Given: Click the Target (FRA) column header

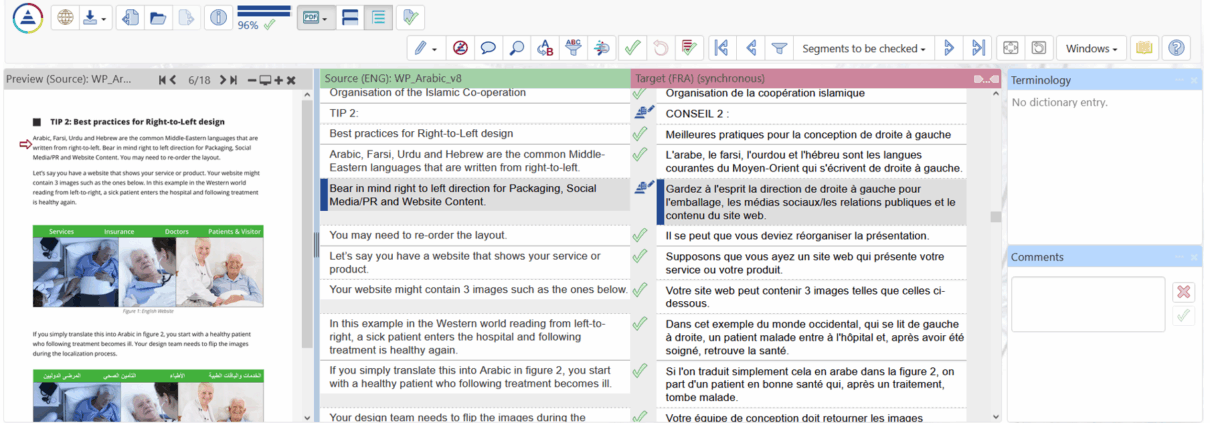Looking at the screenshot, I should [x=815, y=79].
